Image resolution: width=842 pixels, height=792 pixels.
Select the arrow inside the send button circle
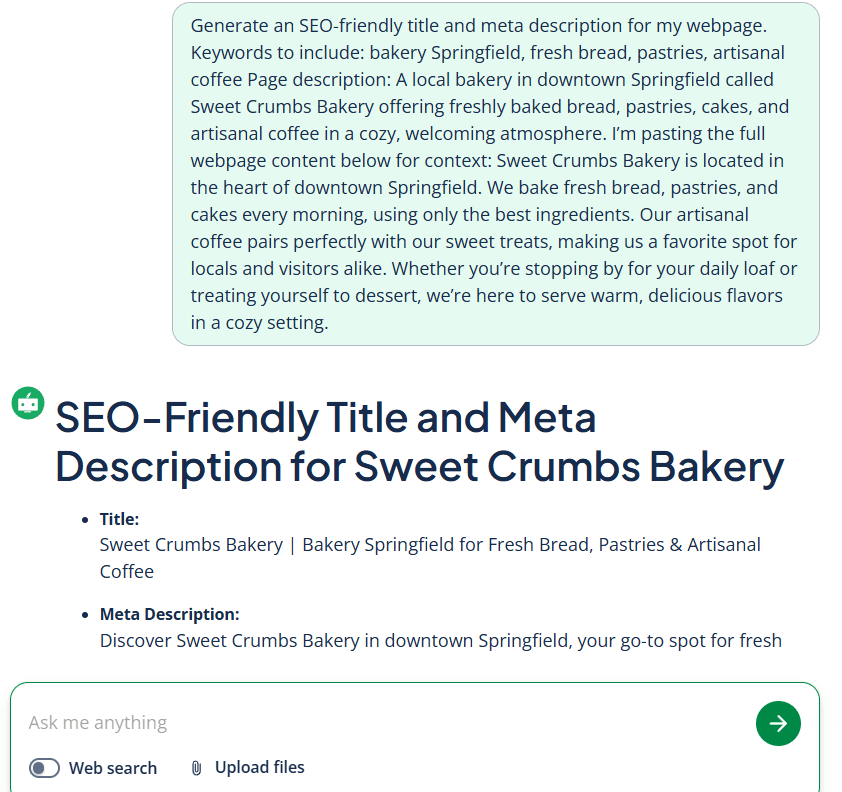pyautogui.click(x=778, y=723)
